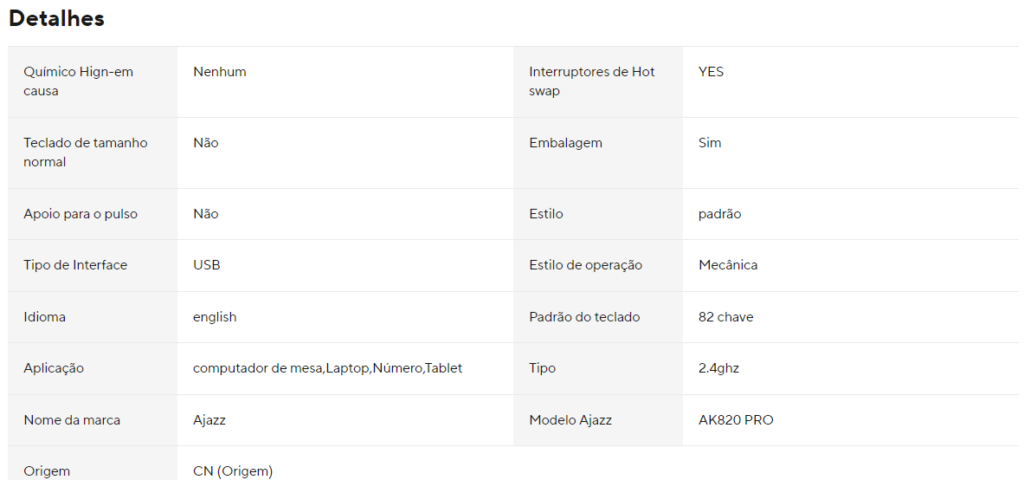Select the 82 chave keyboard layout value
This screenshot has height=480, width=1024.
coord(726,317)
